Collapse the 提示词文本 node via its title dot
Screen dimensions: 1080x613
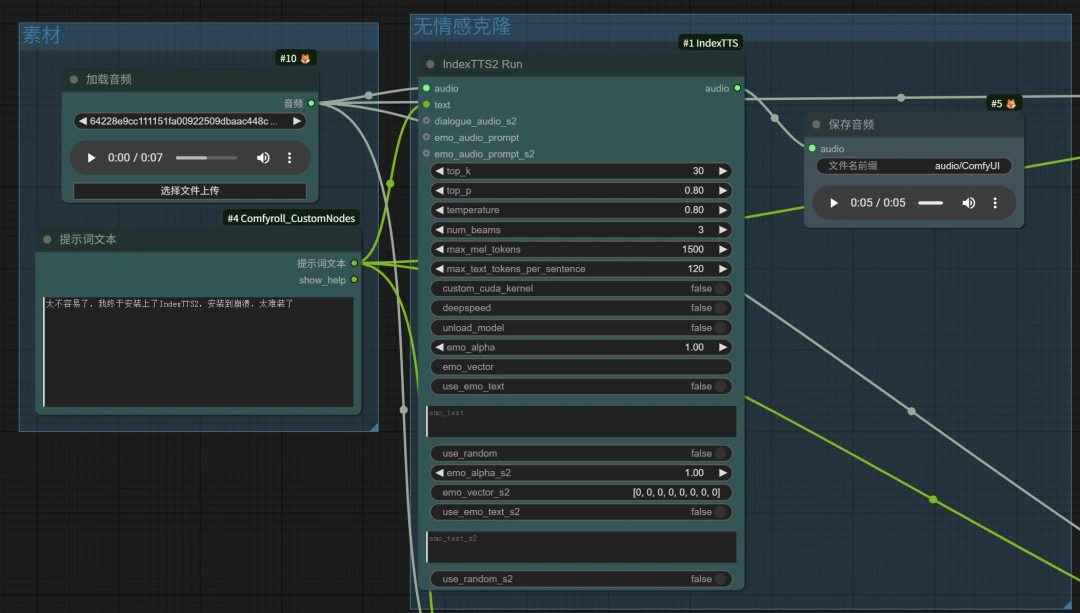pos(48,239)
